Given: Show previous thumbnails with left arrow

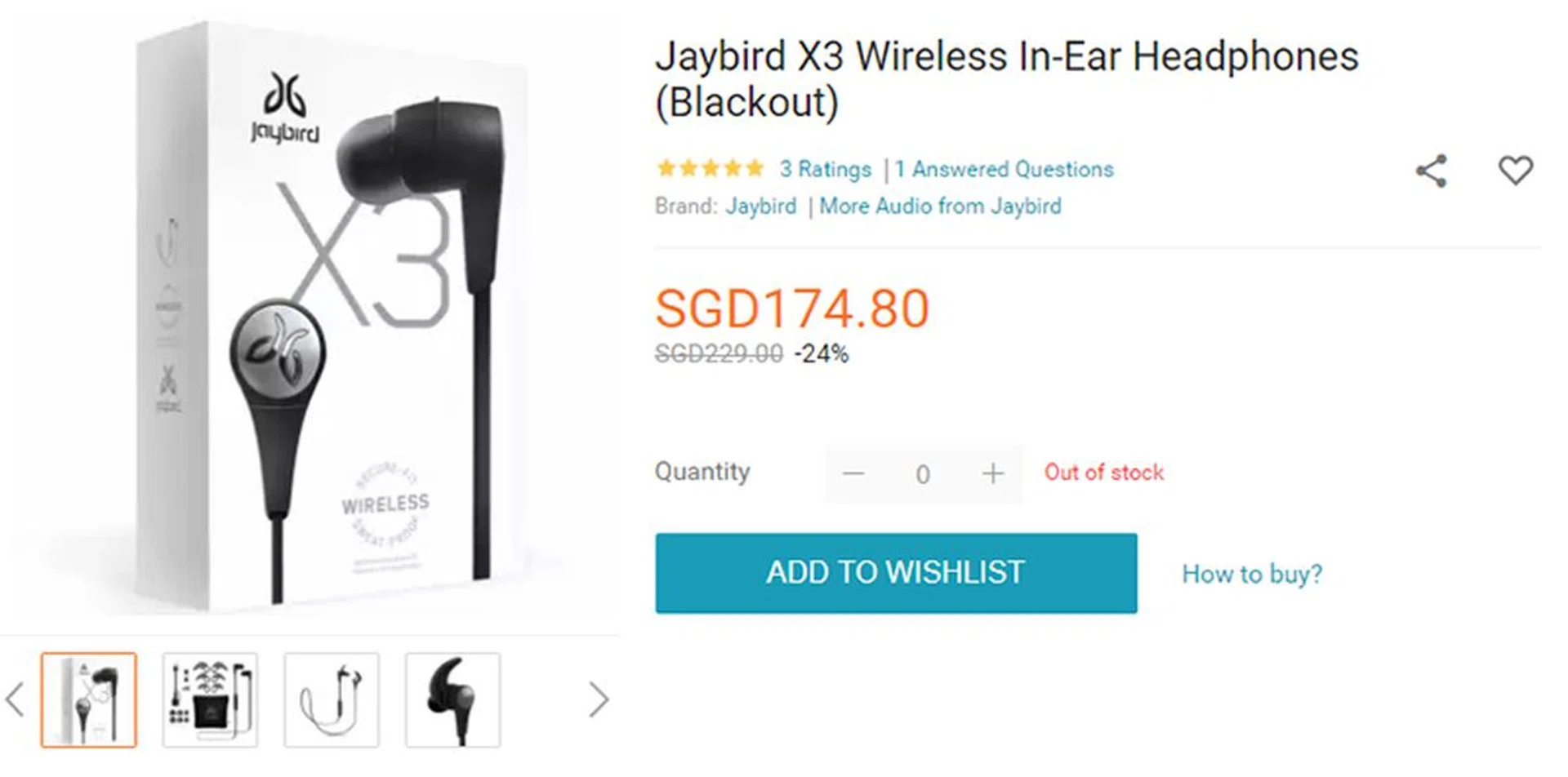Looking at the screenshot, I should 15,699.
